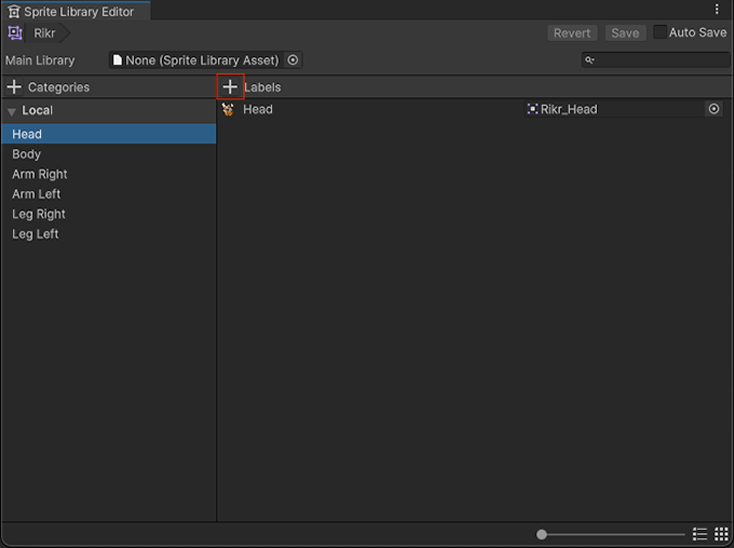
Task: Select the Body category
Action: point(27,154)
